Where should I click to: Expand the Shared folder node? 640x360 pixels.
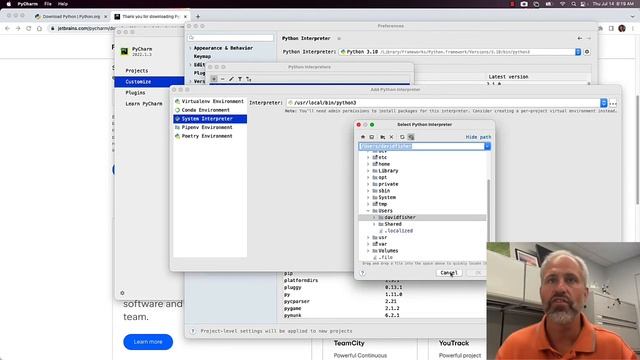pos(374,224)
